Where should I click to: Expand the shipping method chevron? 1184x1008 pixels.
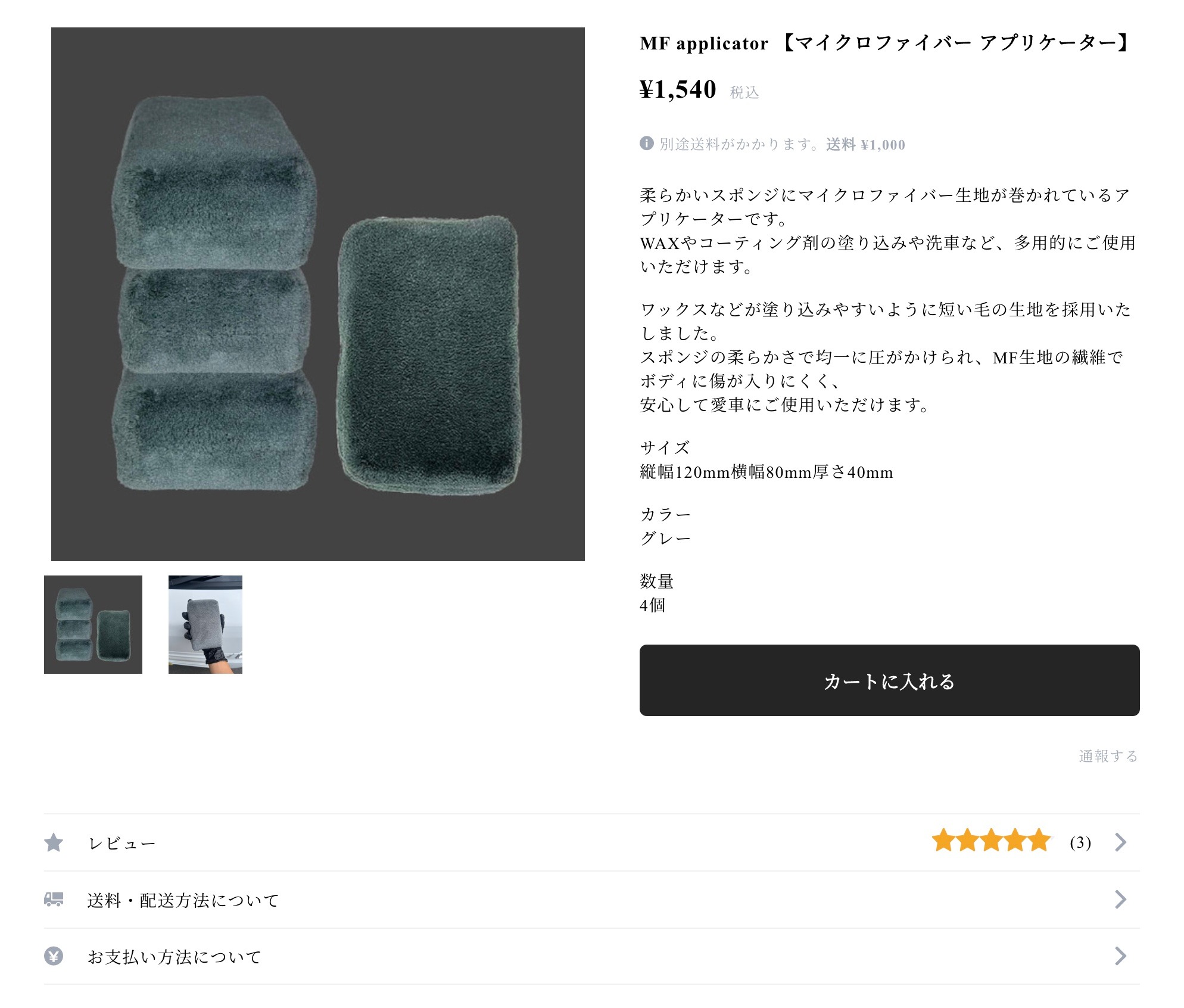tap(1120, 899)
